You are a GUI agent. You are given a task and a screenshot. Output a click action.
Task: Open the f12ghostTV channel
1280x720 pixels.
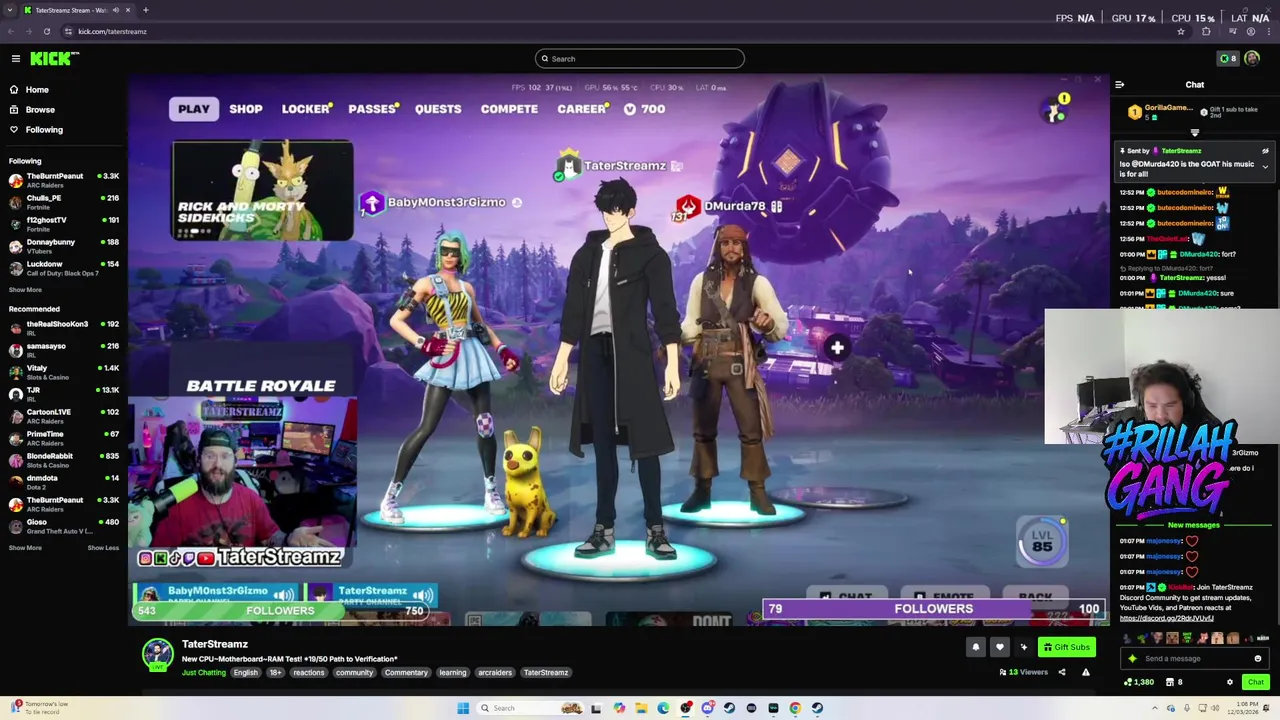point(63,224)
